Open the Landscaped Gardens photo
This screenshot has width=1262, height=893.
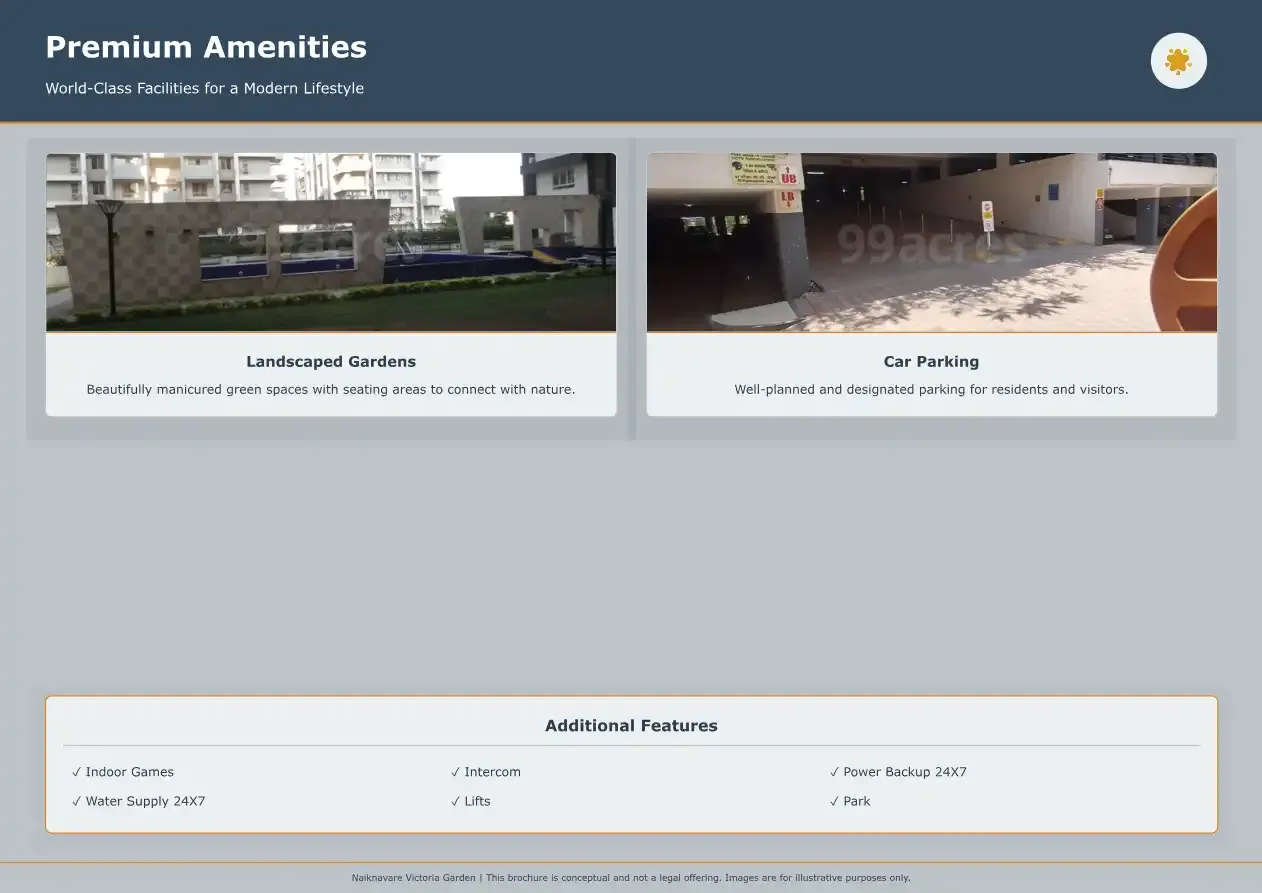tap(331, 242)
